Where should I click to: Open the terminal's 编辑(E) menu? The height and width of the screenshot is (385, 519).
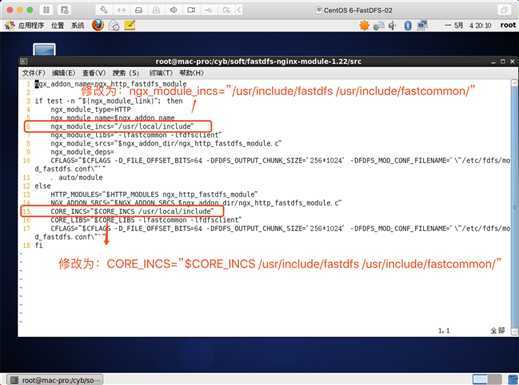coord(63,73)
